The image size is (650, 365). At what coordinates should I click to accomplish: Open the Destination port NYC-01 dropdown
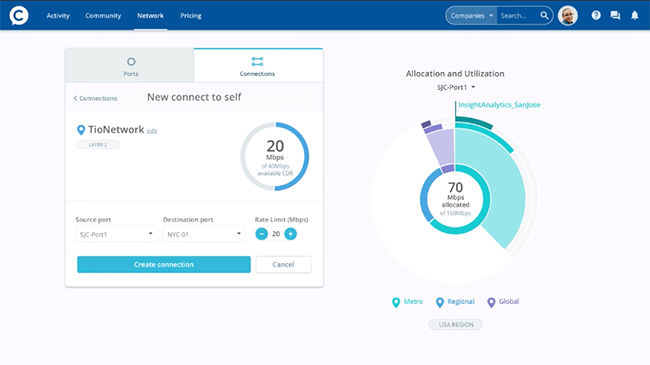(204, 234)
